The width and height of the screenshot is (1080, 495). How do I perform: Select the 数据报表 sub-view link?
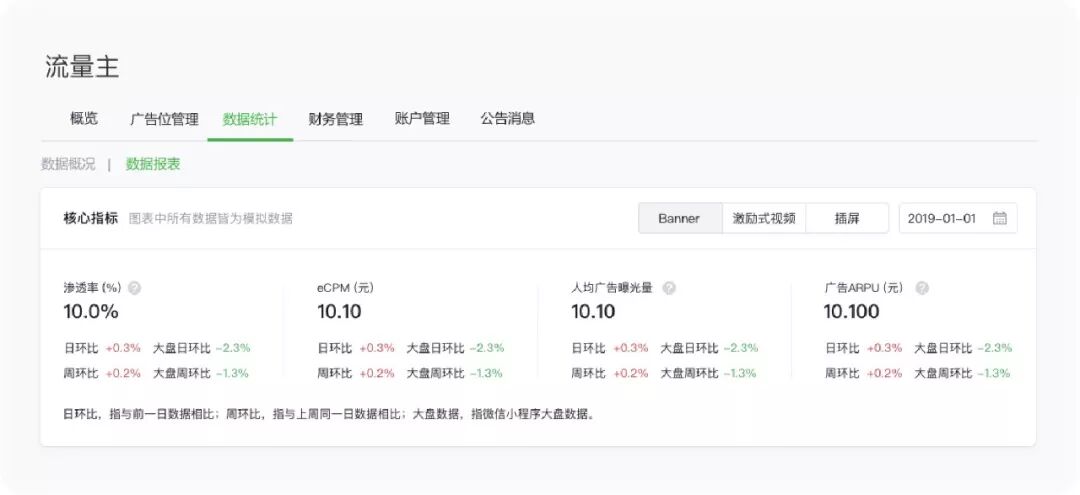point(153,164)
